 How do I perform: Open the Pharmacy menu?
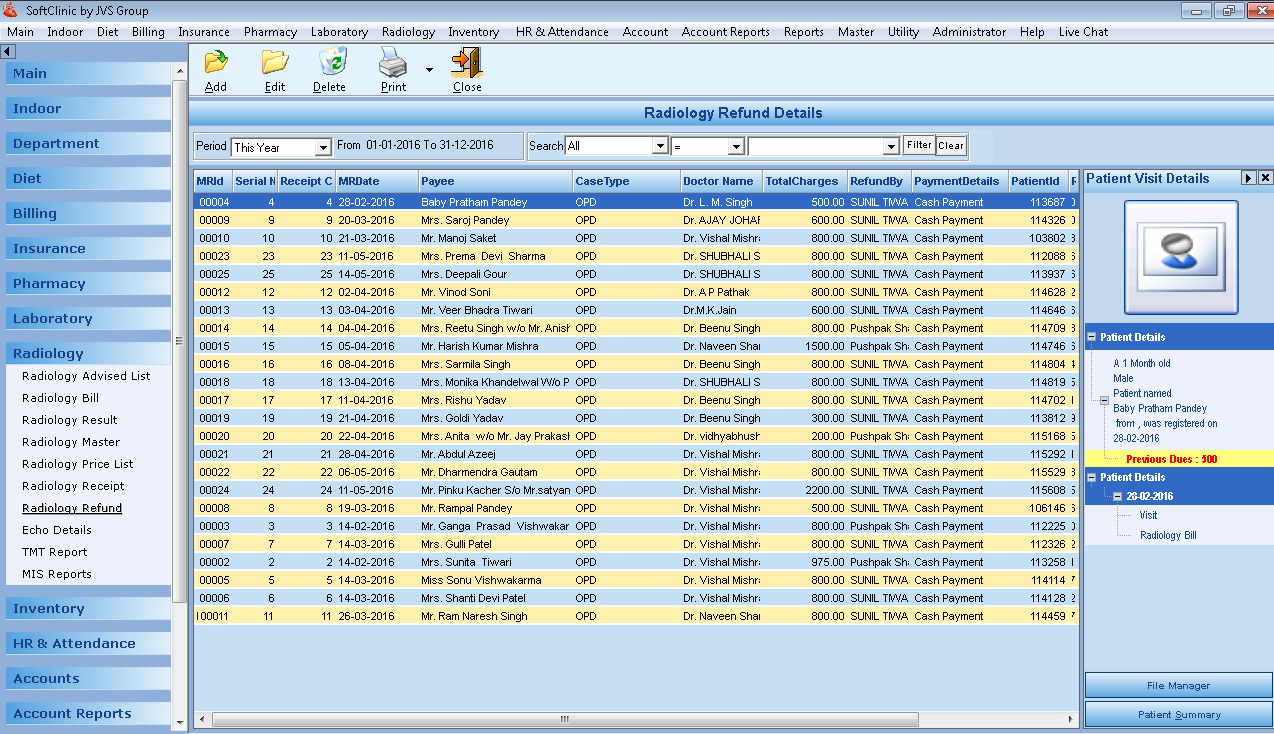point(270,32)
